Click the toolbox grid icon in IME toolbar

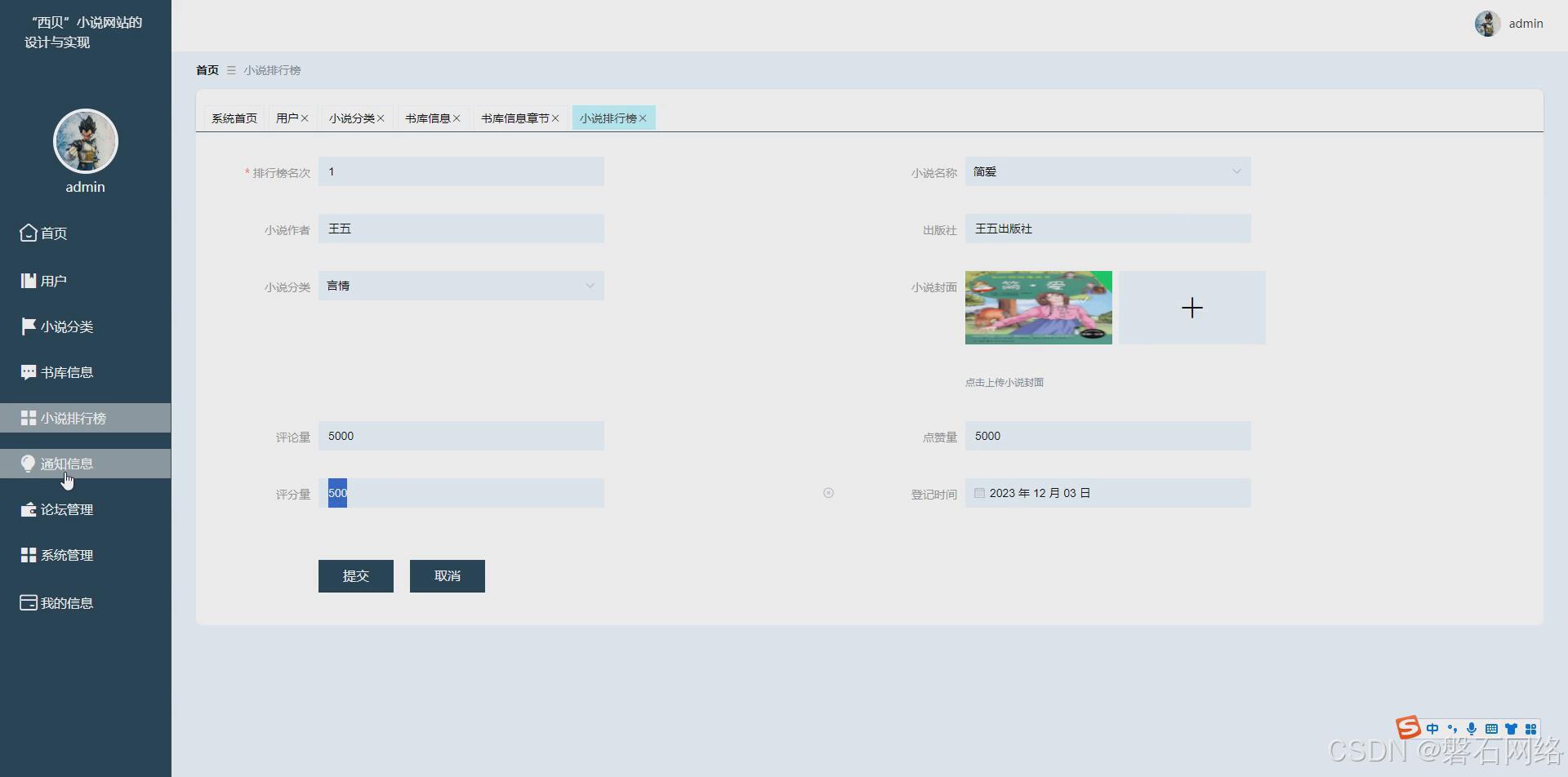pos(1530,729)
